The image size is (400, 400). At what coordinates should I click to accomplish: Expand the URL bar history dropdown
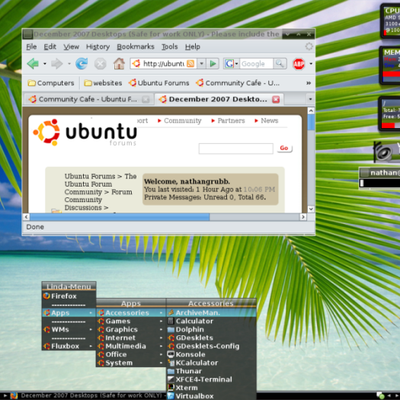[201, 63]
